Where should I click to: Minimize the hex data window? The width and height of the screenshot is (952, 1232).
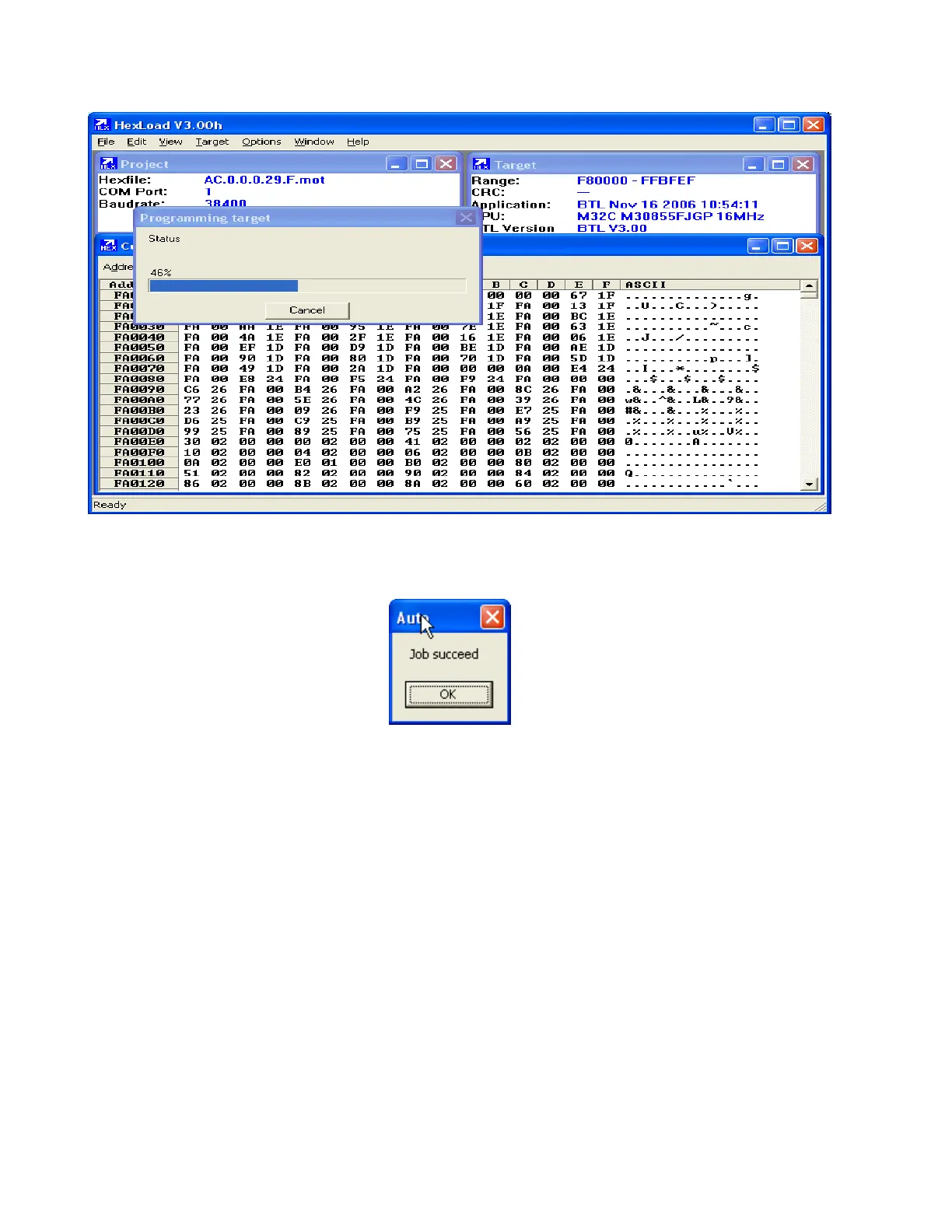pos(758,246)
